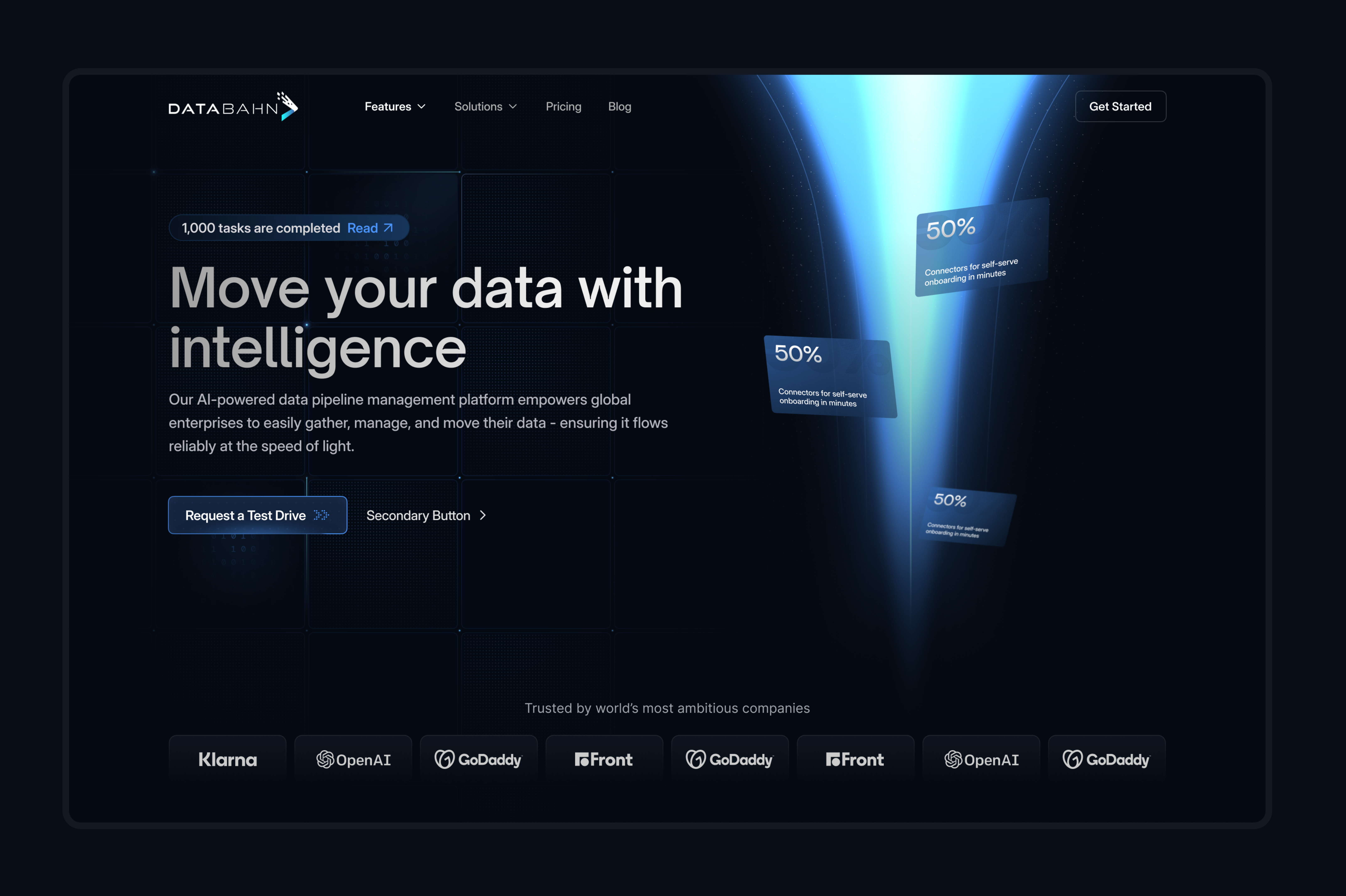This screenshot has width=1346, height=896.
Task: Click the chevron next to Secondary Button
Action: click(x=483, y=516)
